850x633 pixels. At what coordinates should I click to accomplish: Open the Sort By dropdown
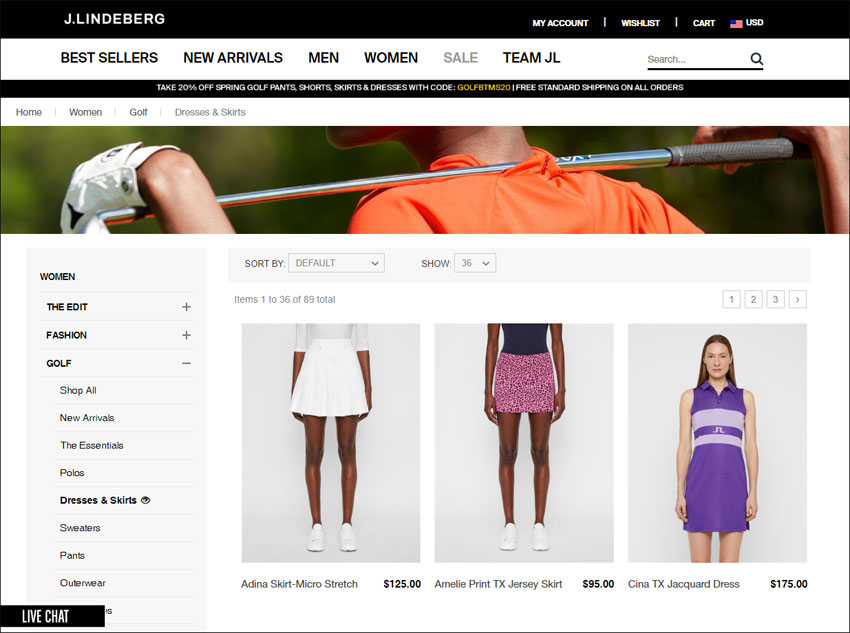[336, 263]
